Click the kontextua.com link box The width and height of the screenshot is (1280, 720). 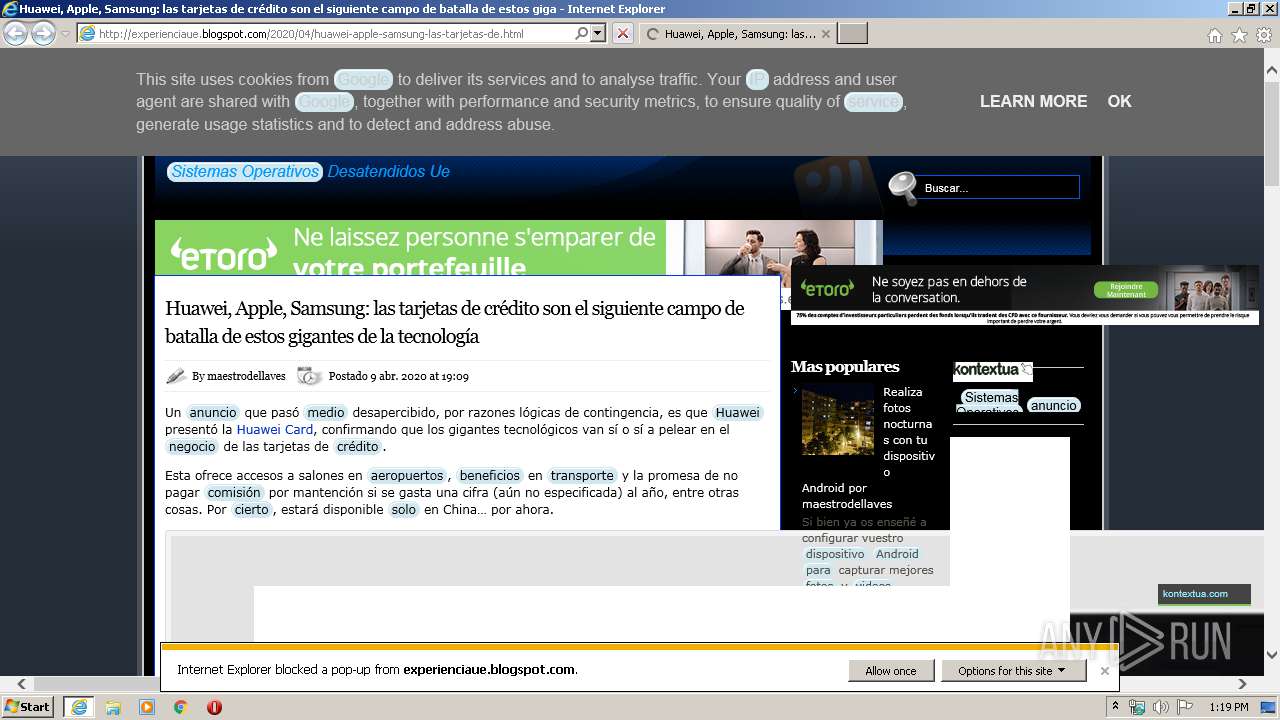coord(1204,594)
